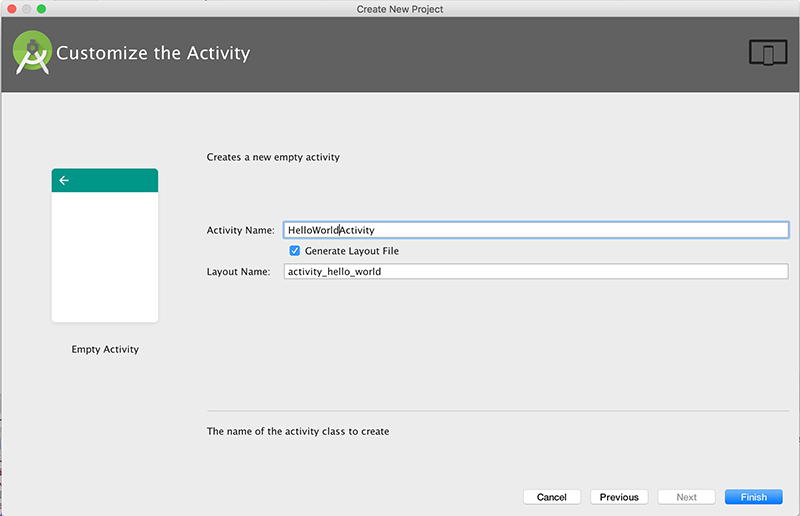Click the back arrow in activity preview

64,180
